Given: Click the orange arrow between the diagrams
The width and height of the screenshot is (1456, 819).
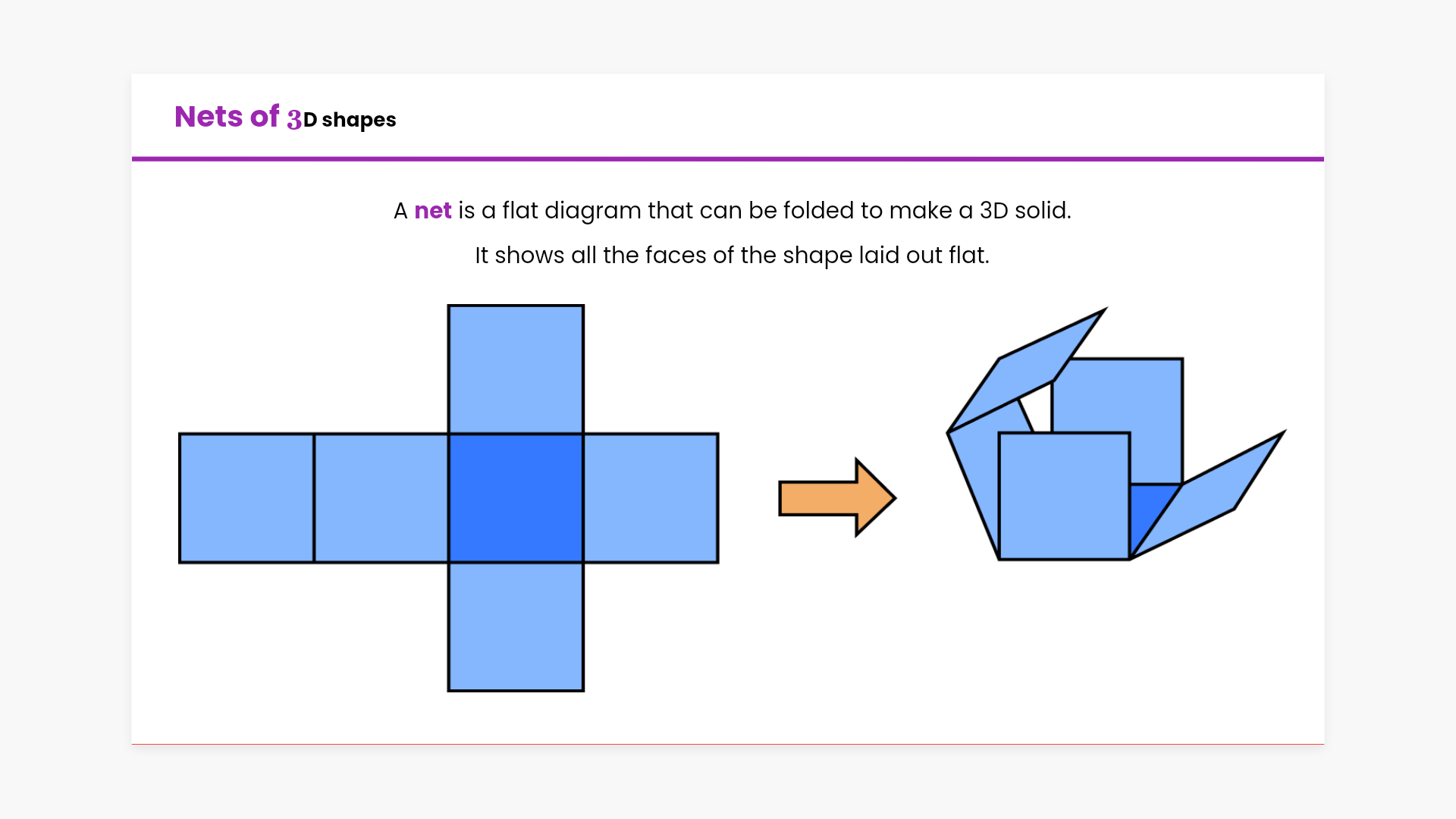Looking at the screenshot, I should (x=834, y=498).
